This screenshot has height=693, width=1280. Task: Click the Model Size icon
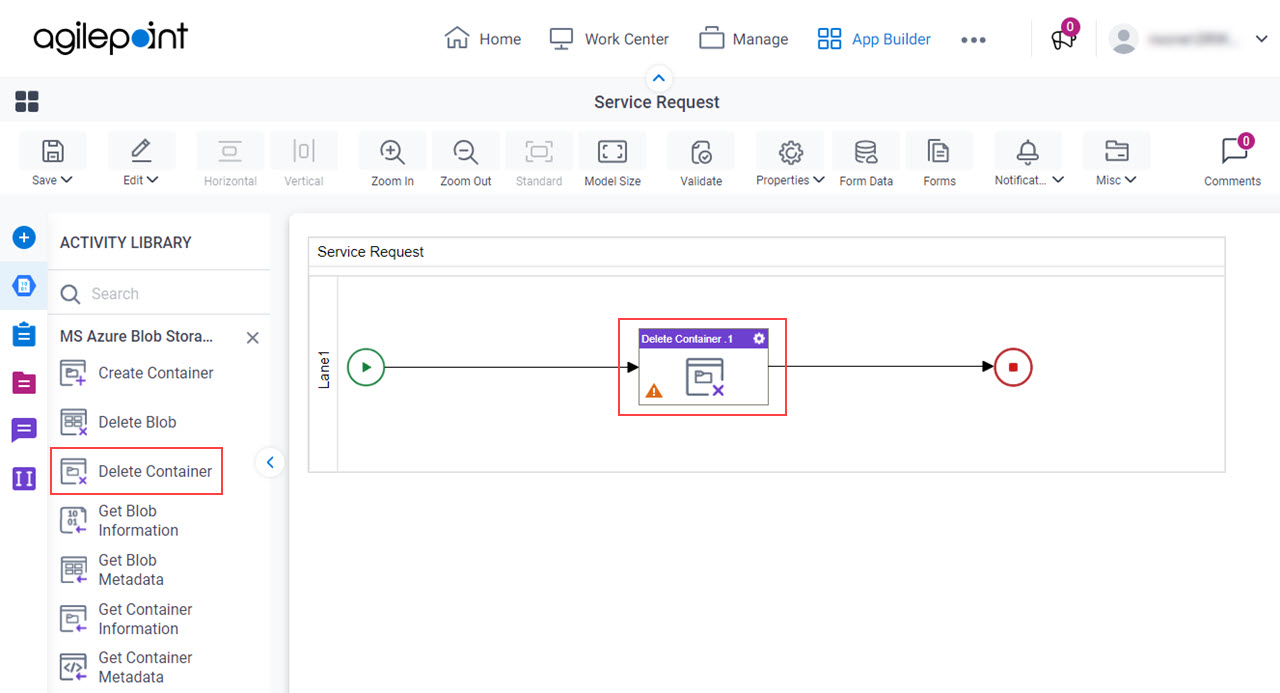[x=612, y=151]
